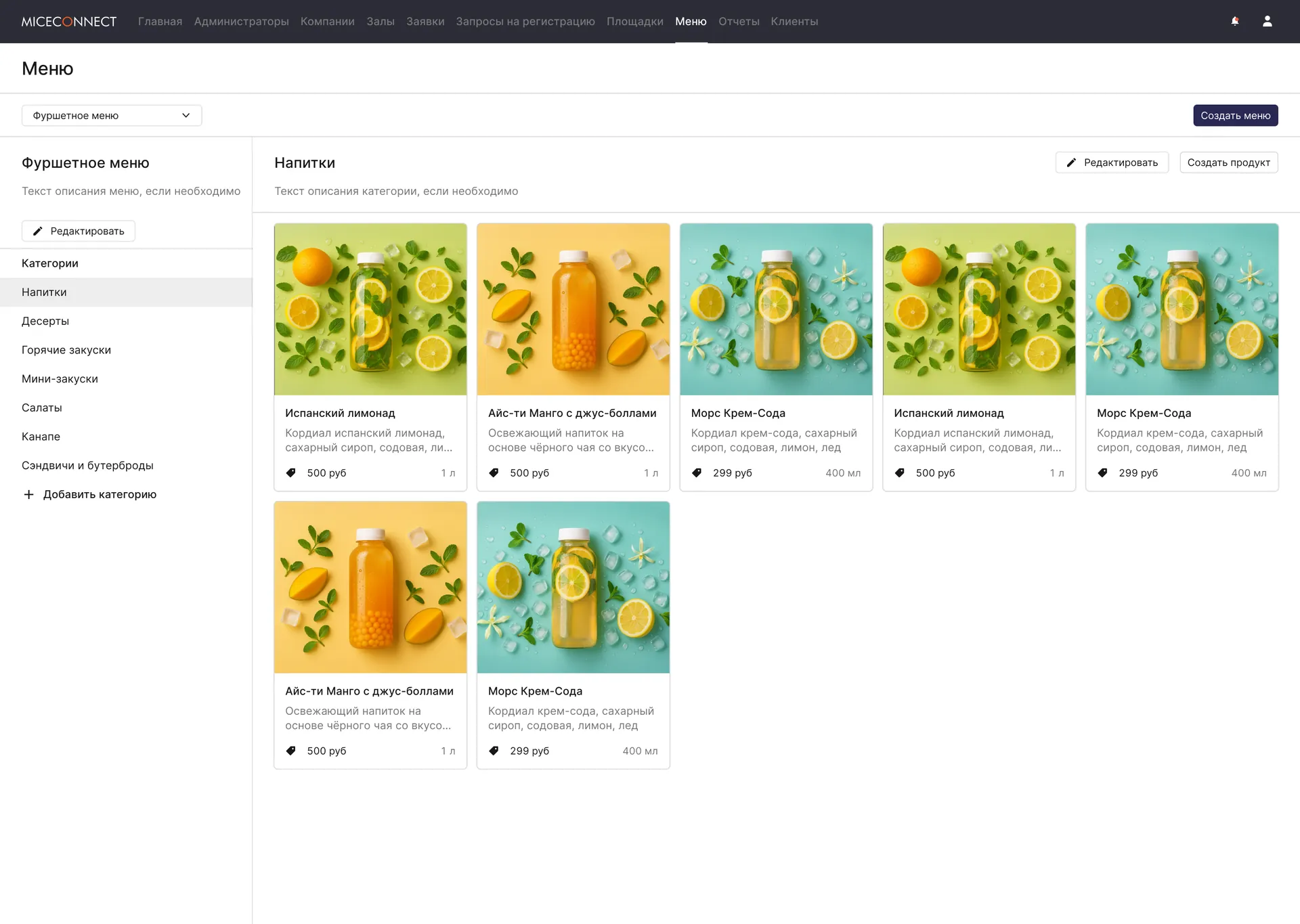Open the Отчеты navigation tab
This screenshot has height=924, width=1300.
739,22
